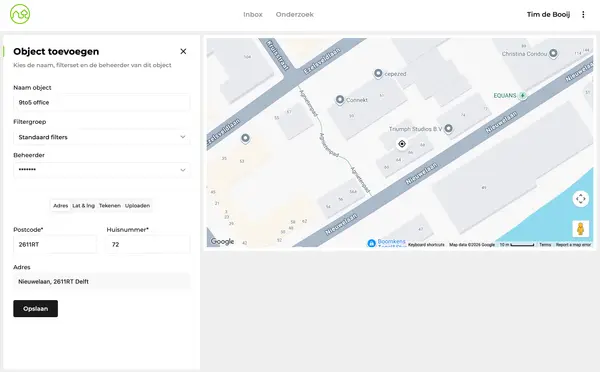Open the Beheerder dropdown
600x372 pixels.
coord(101,170)
